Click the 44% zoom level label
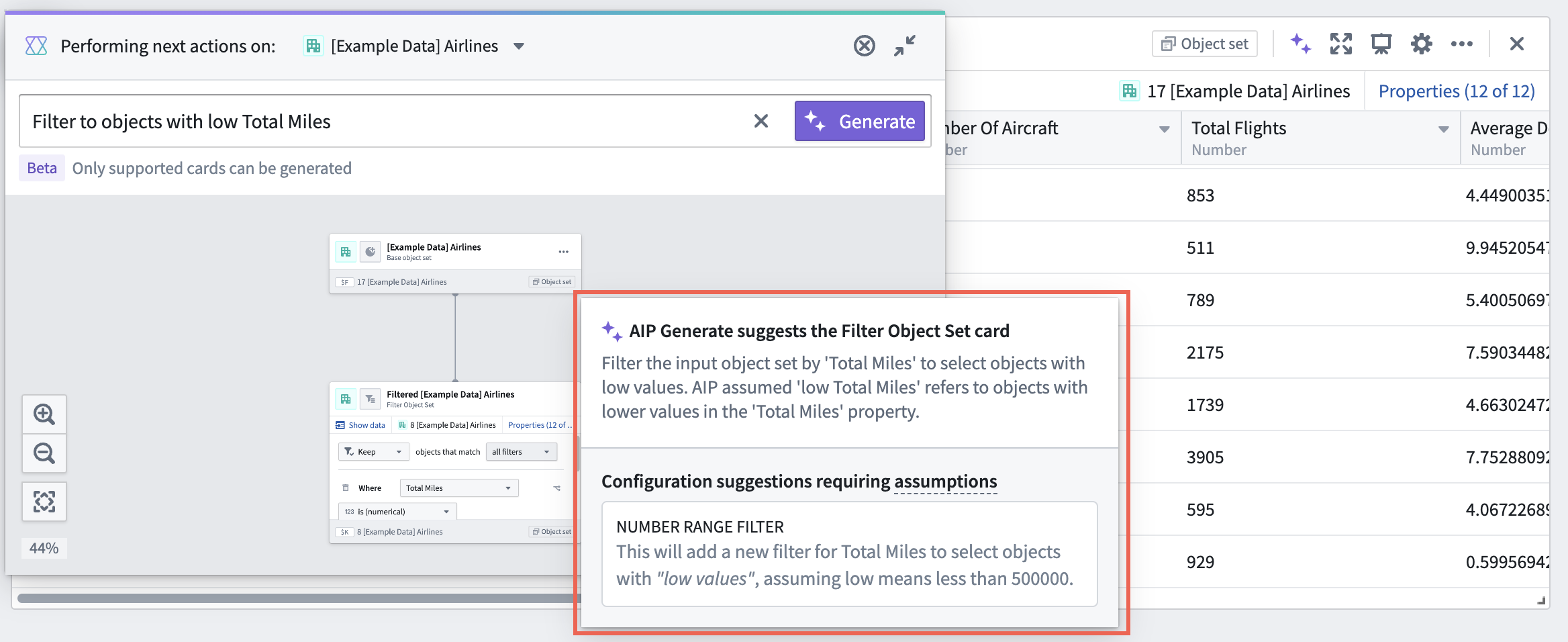1568x642 pixels. click(x=44, y=548)
